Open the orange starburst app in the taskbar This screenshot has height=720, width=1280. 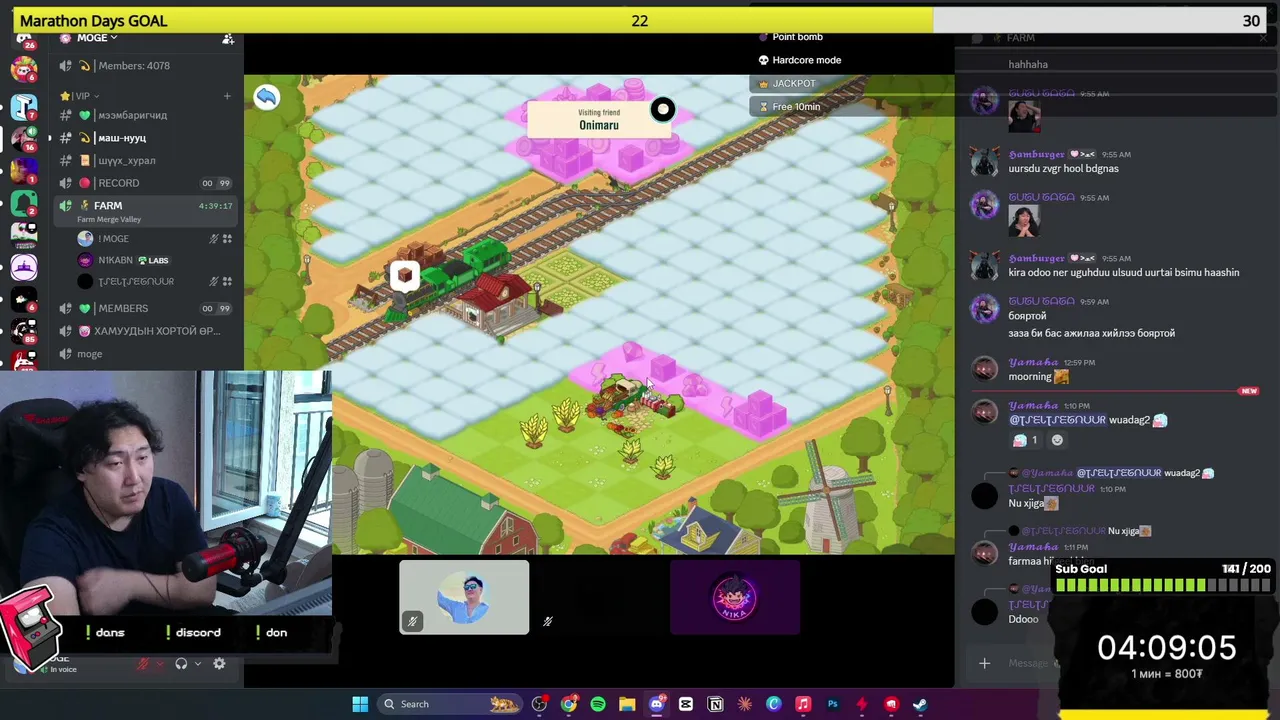(744, 704)
